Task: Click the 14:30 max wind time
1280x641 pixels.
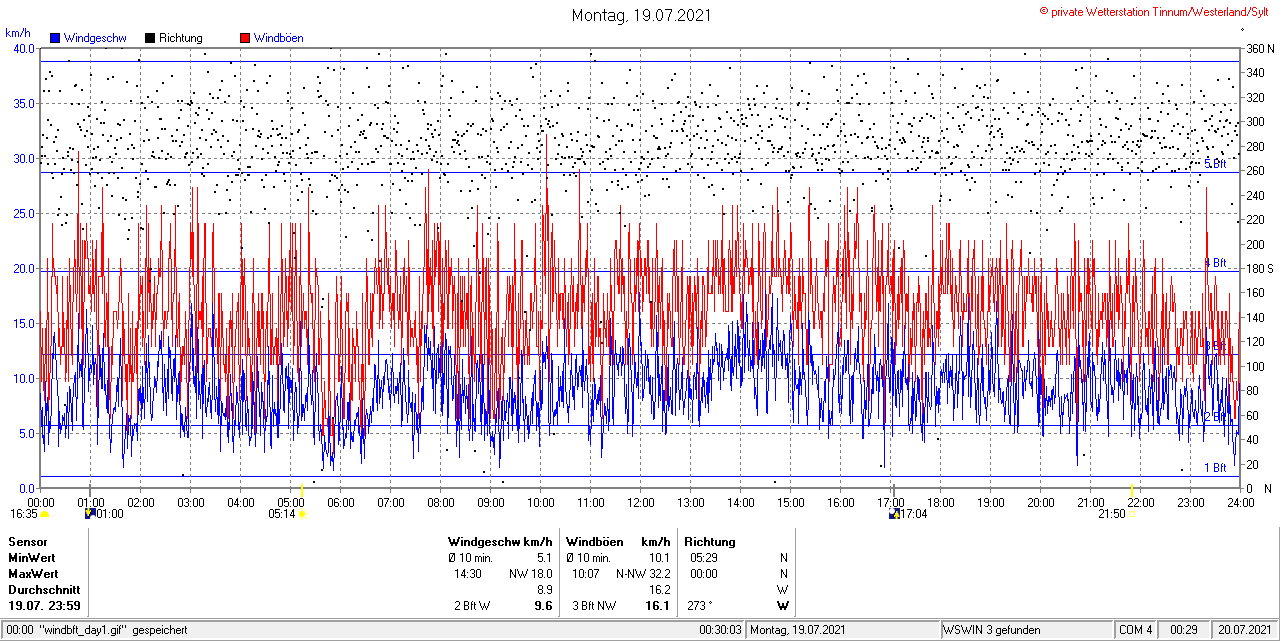Action: click(x=468, y=574)
